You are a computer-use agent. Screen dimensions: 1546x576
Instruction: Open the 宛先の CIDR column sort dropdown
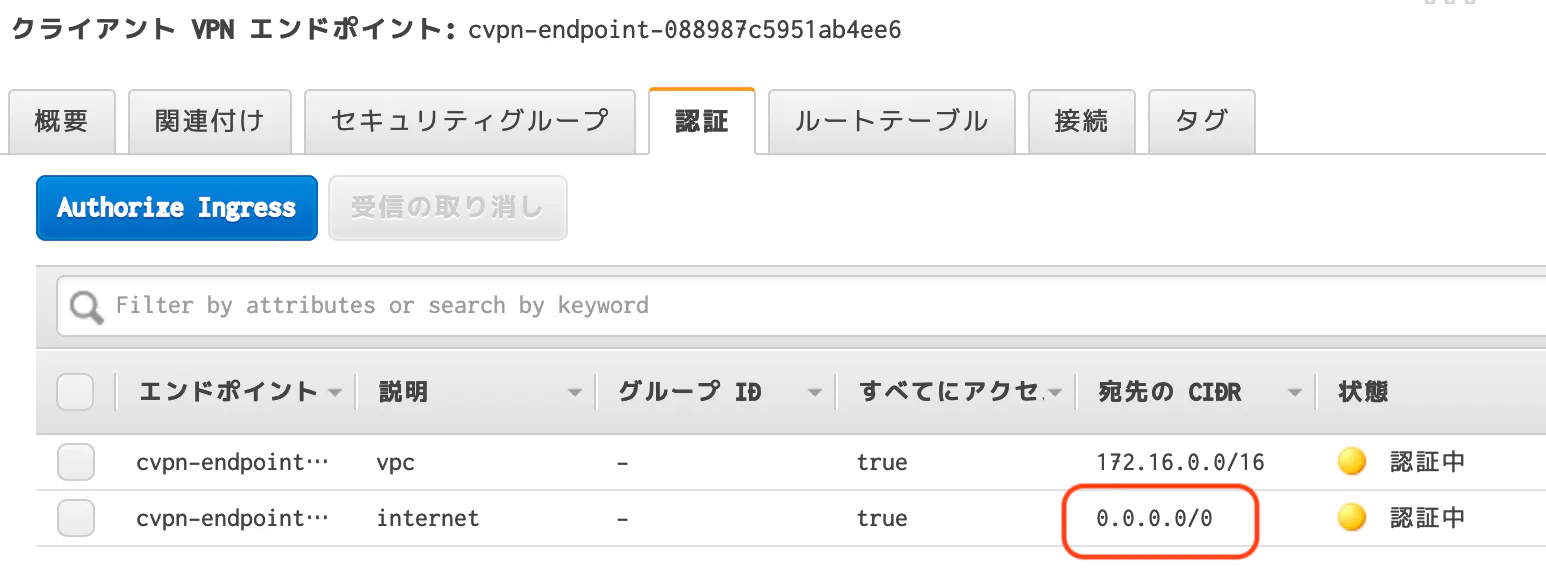(1295, 391)
